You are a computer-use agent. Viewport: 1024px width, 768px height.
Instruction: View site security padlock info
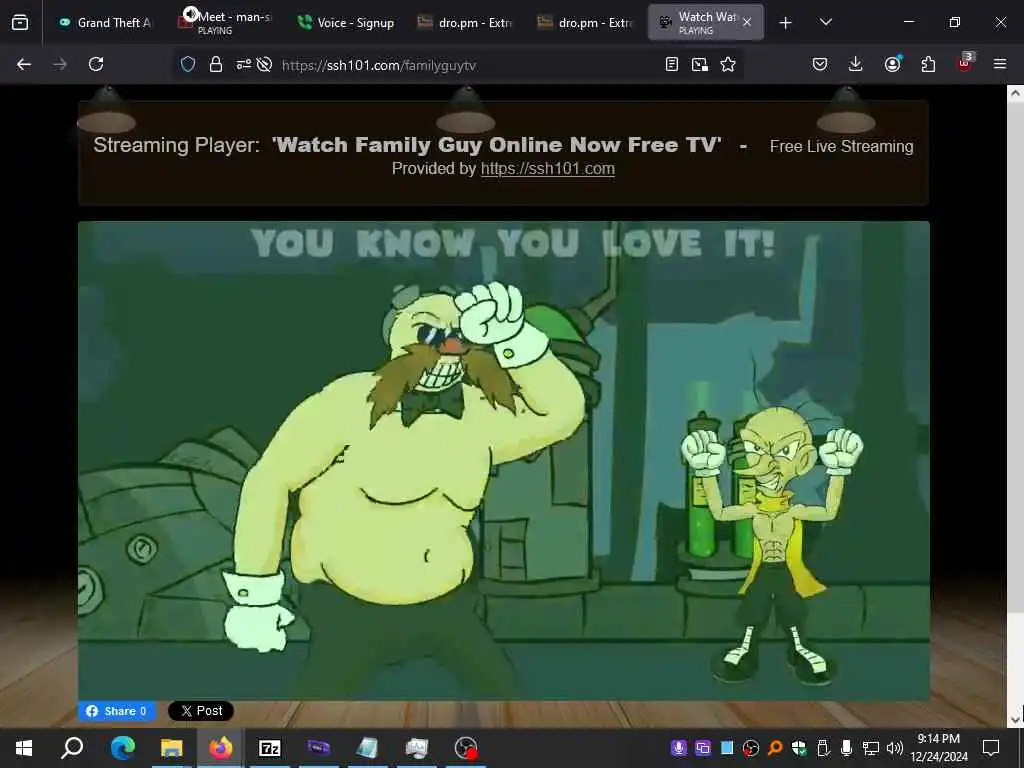[x=216, y=64]
